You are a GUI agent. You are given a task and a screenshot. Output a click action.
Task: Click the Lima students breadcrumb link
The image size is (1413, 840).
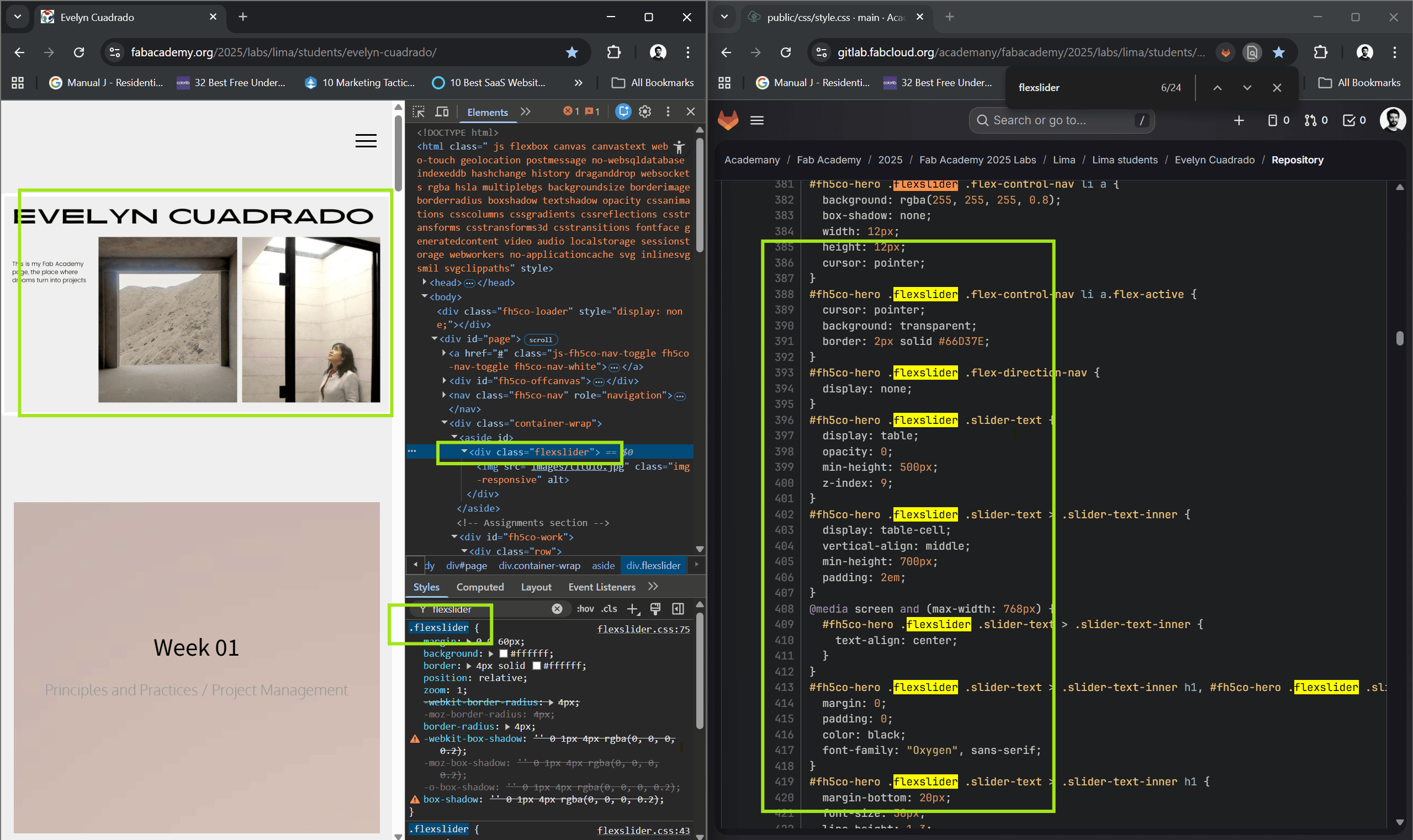[x=1124, y=160]
